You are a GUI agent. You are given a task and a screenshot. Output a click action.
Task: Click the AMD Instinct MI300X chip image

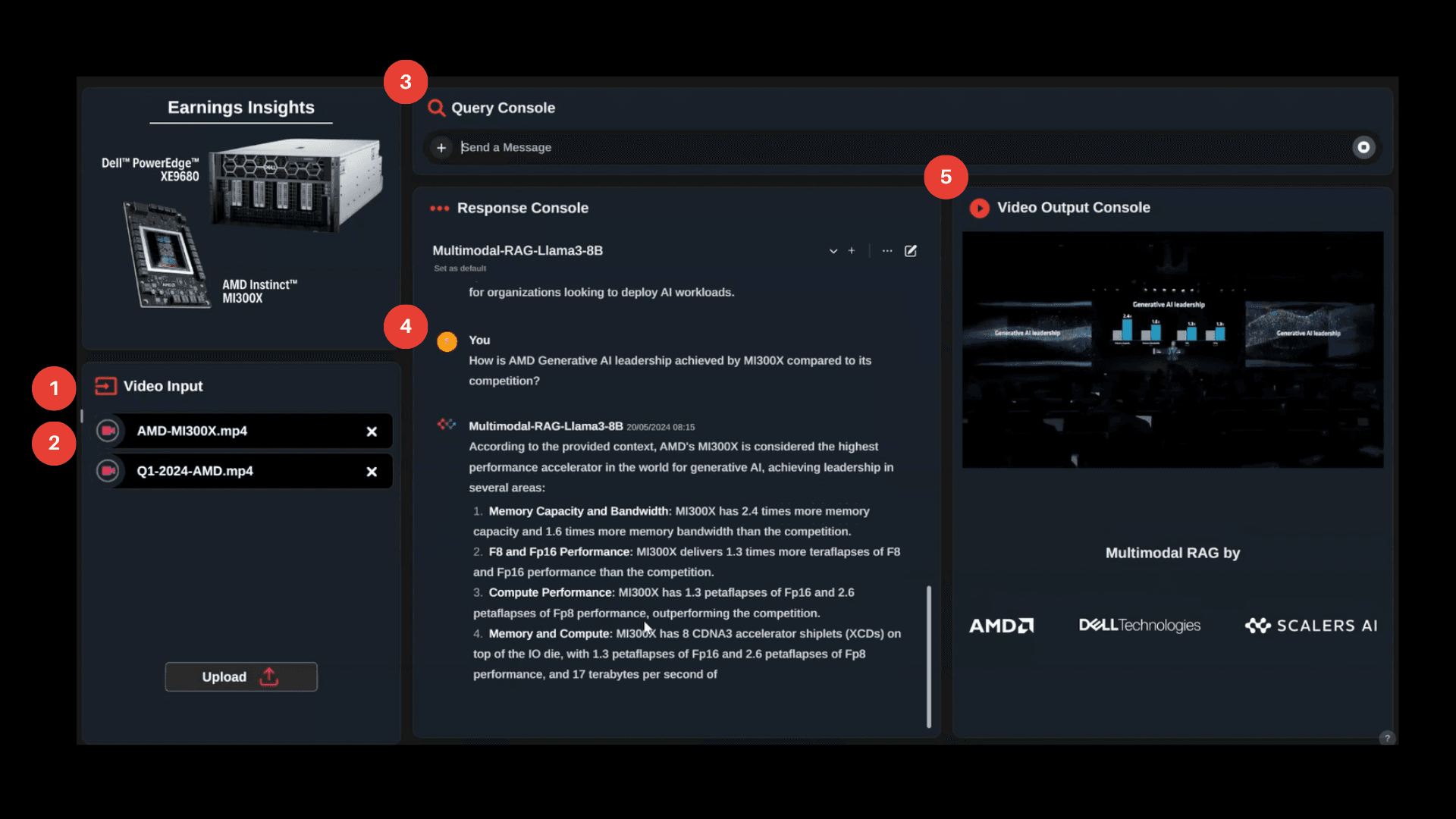[x=167, y=255]
